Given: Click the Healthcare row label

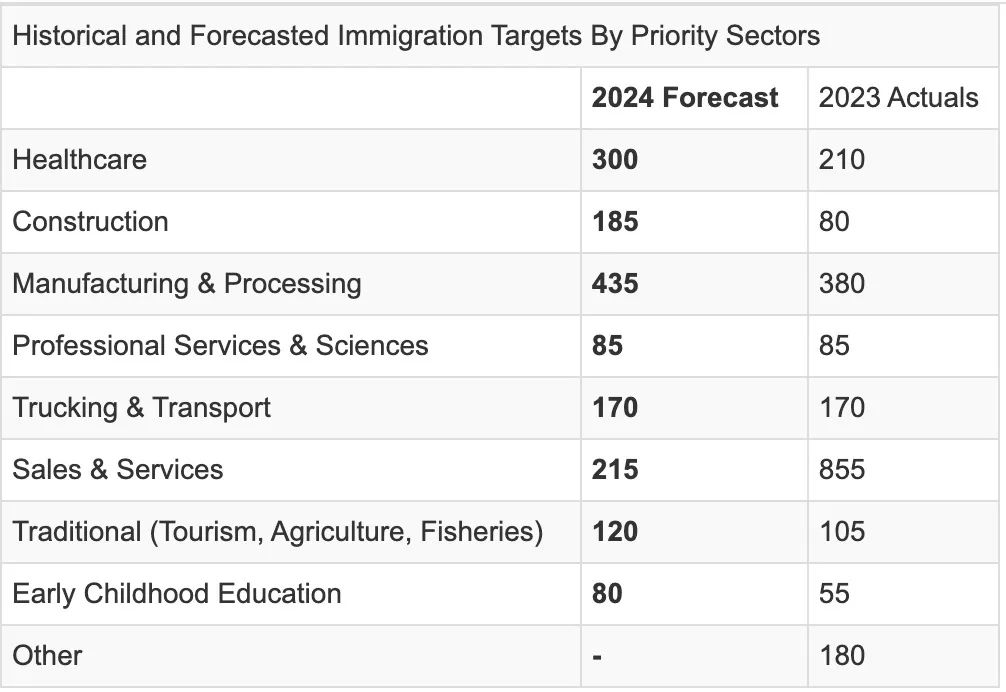Looking at the screenshot, I should tap(80, 160).
